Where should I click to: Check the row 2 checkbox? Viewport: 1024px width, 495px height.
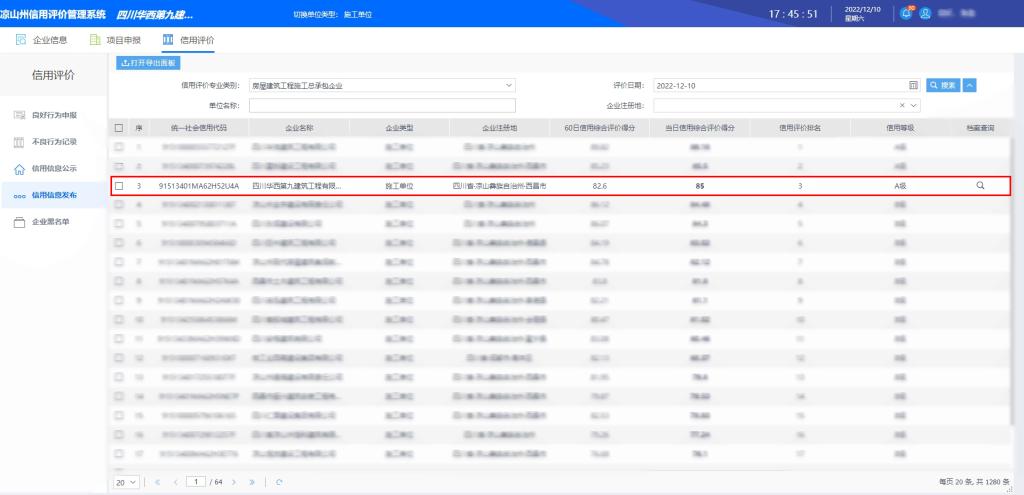(119, 167)
